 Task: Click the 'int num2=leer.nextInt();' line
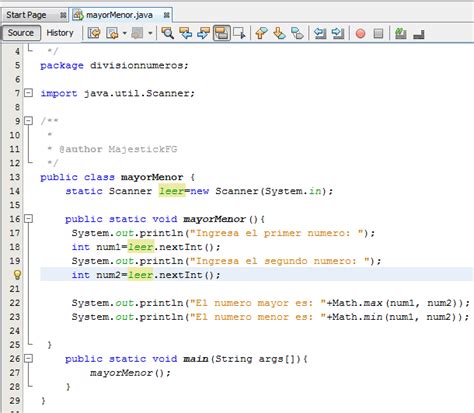coord(146,275)
